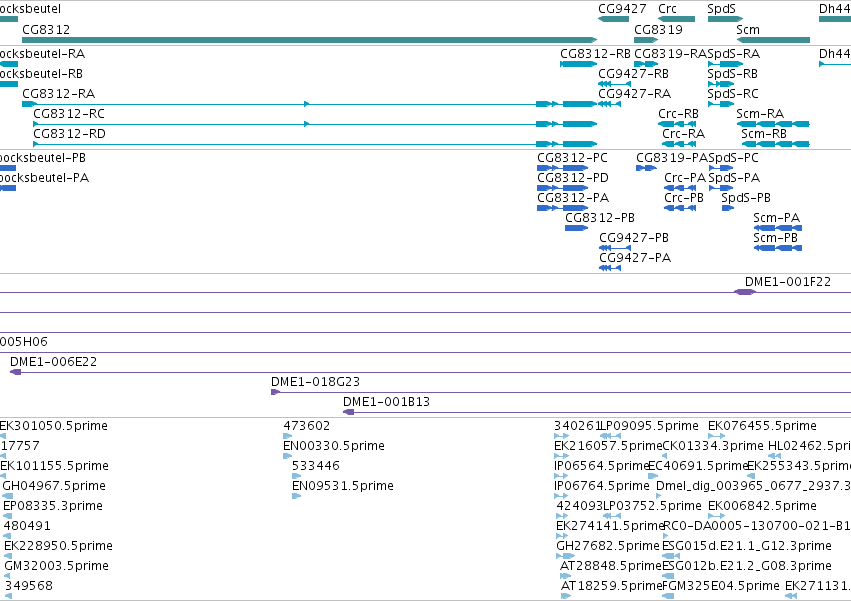Screen dimensions: 851x601
Task: Select the CG9427 gene feature
Action: pyautogui.click(x=613, y=19)
